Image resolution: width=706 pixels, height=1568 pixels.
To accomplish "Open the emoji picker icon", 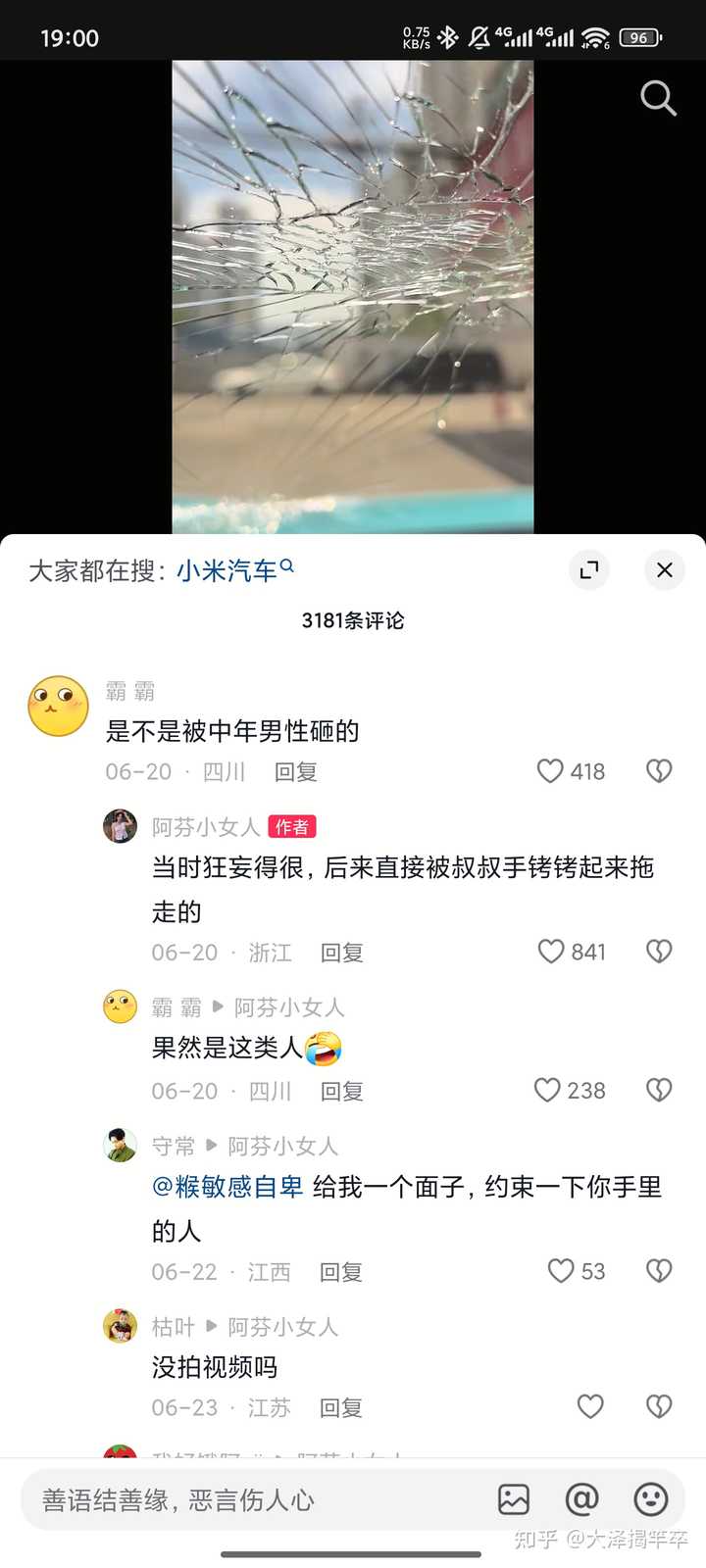I will 650,1499.
